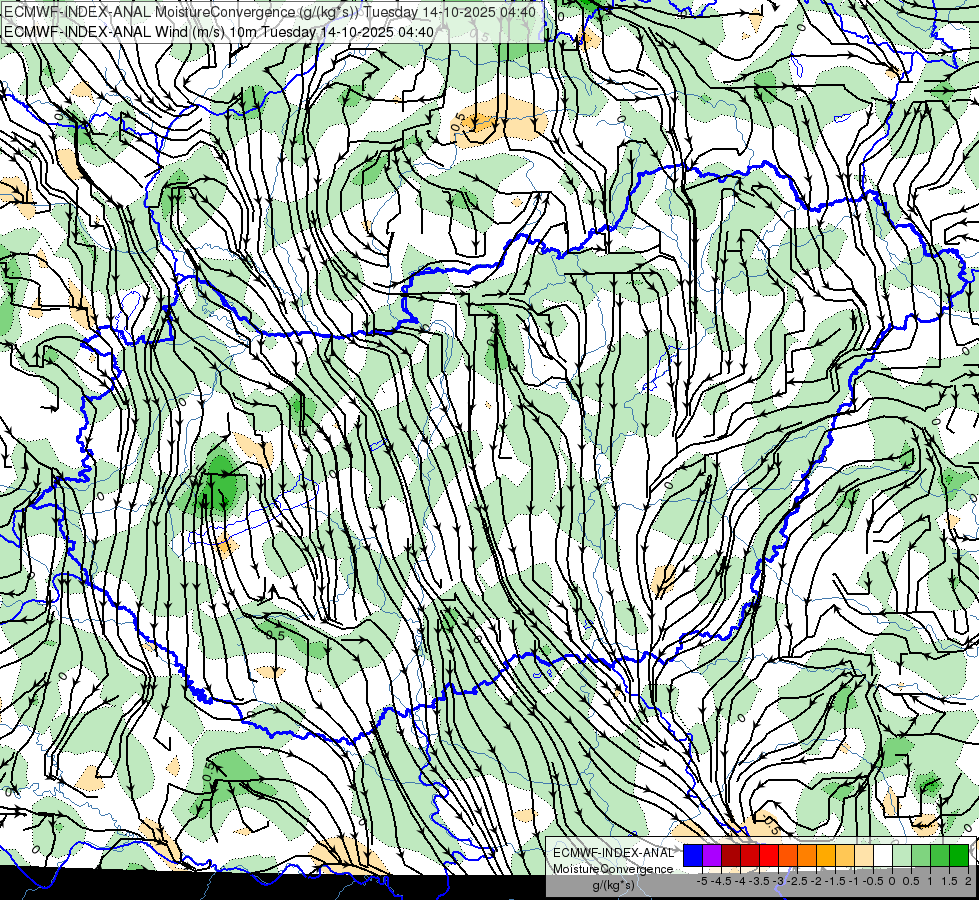Select the medium green swatch between 1 and 1.5
This screenshot has height=900, width=979.
pos(940,855)
